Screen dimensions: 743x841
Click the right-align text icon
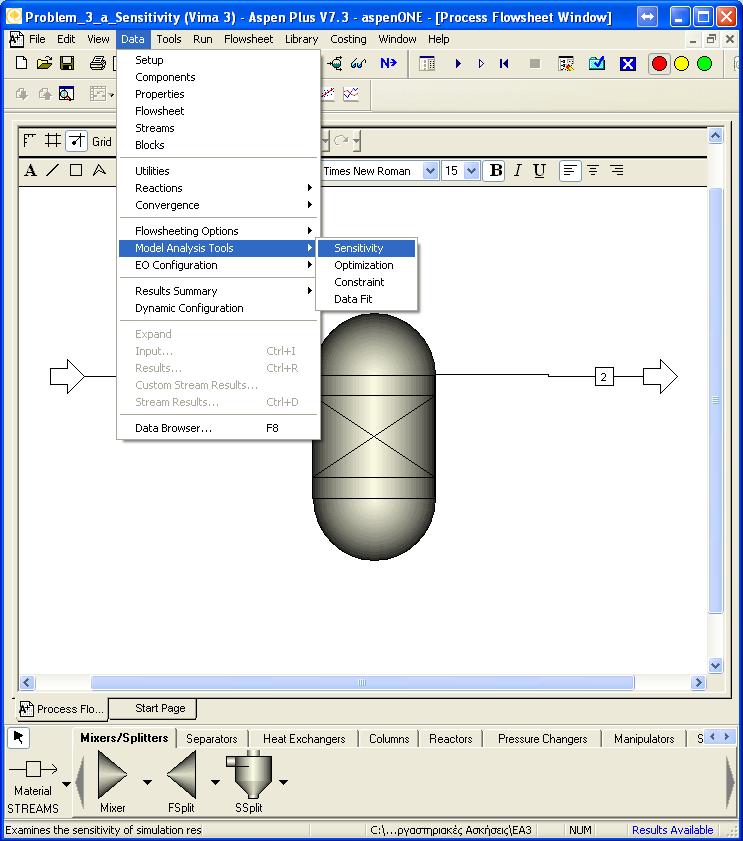(x=617, y=171)
